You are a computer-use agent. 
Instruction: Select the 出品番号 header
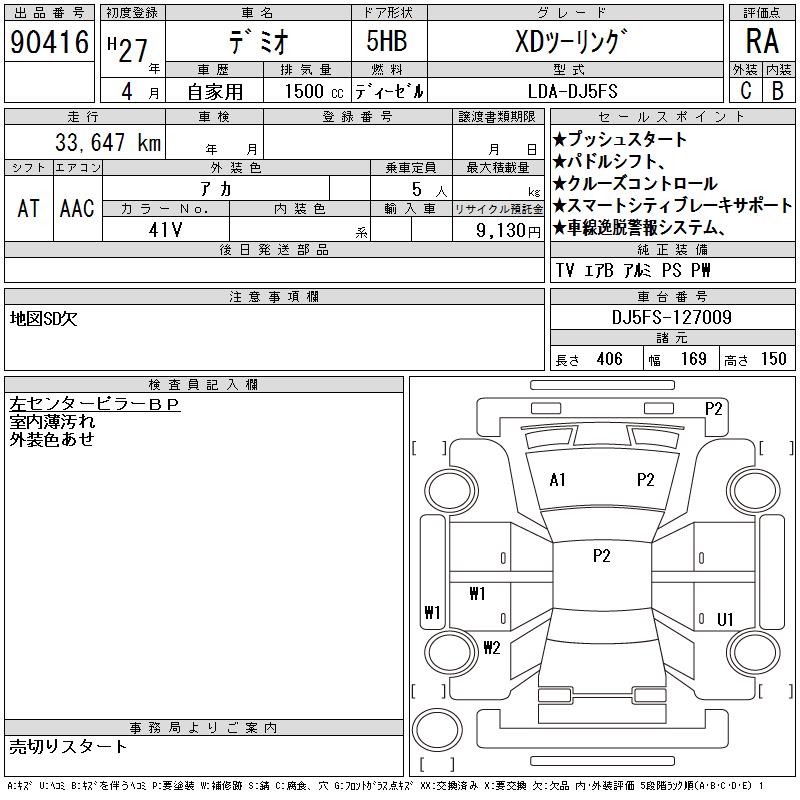[49, 13]
